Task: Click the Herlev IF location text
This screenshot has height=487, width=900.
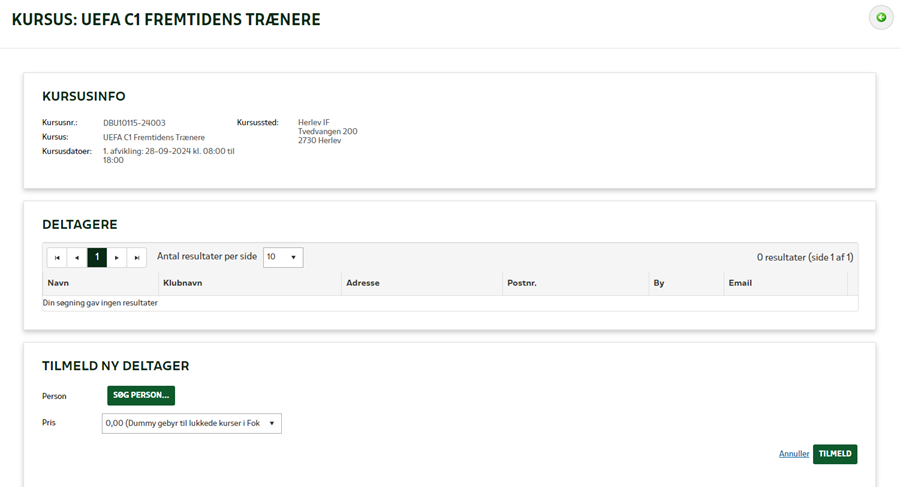Action: coord(313,122)
